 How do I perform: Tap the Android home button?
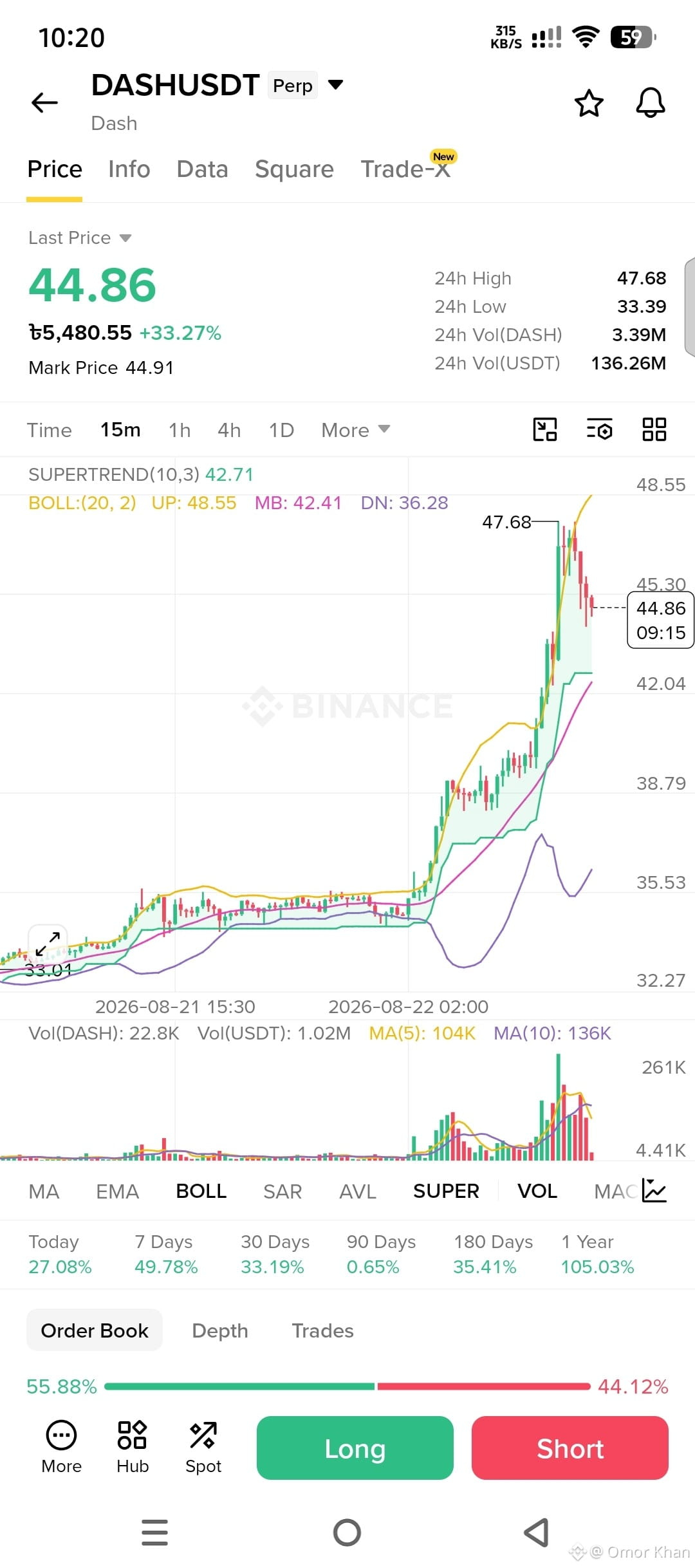pos(347,1532)
